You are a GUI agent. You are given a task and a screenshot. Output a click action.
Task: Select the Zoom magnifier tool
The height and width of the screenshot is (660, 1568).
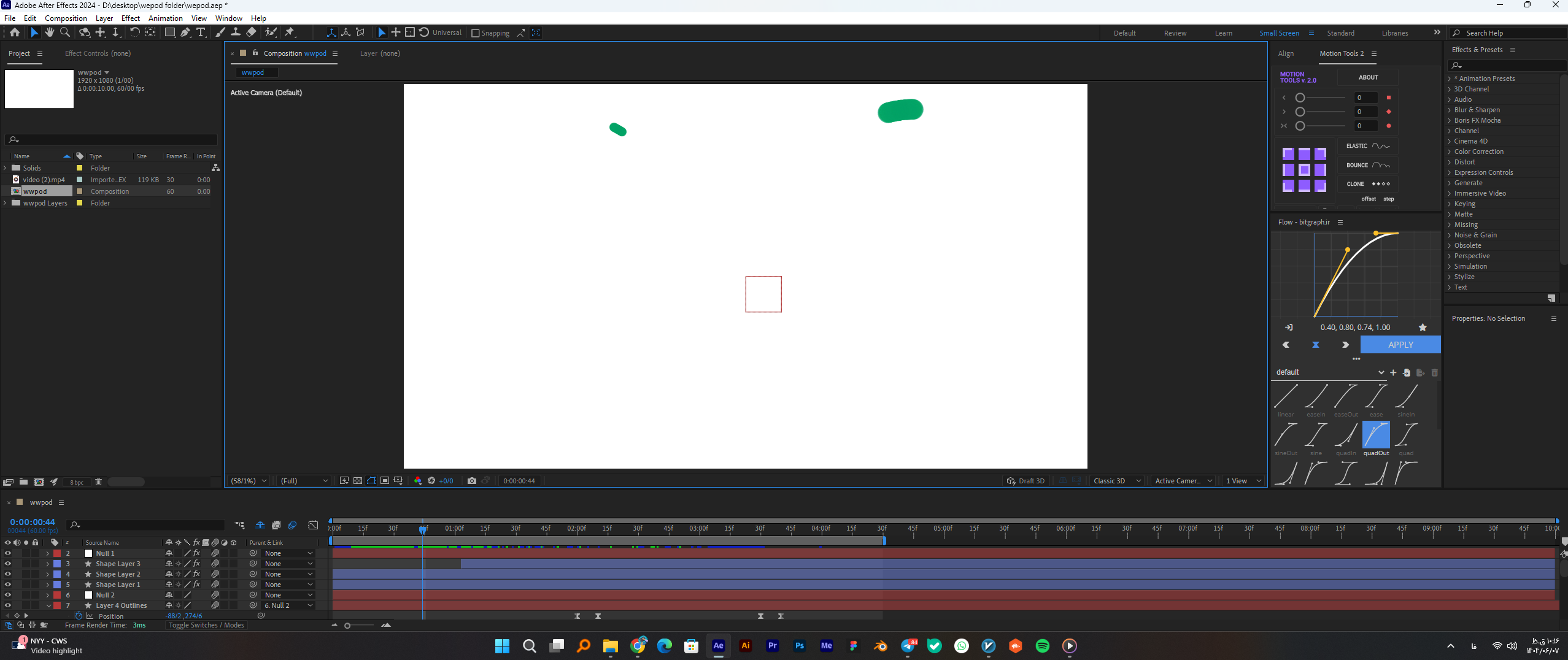coord(65,33)
